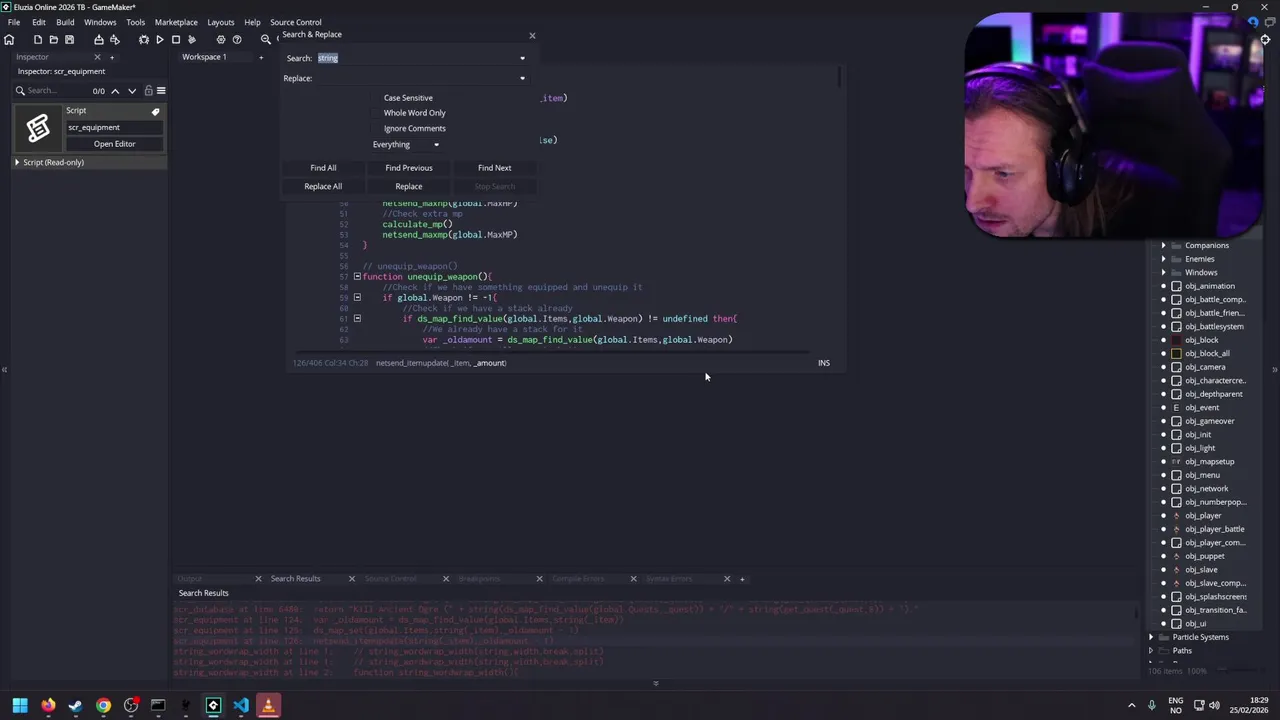The width and height of the screenshot is (1280, 720).
Task: Select obj_player in the asset browser
Action: tap(1203, 516)
